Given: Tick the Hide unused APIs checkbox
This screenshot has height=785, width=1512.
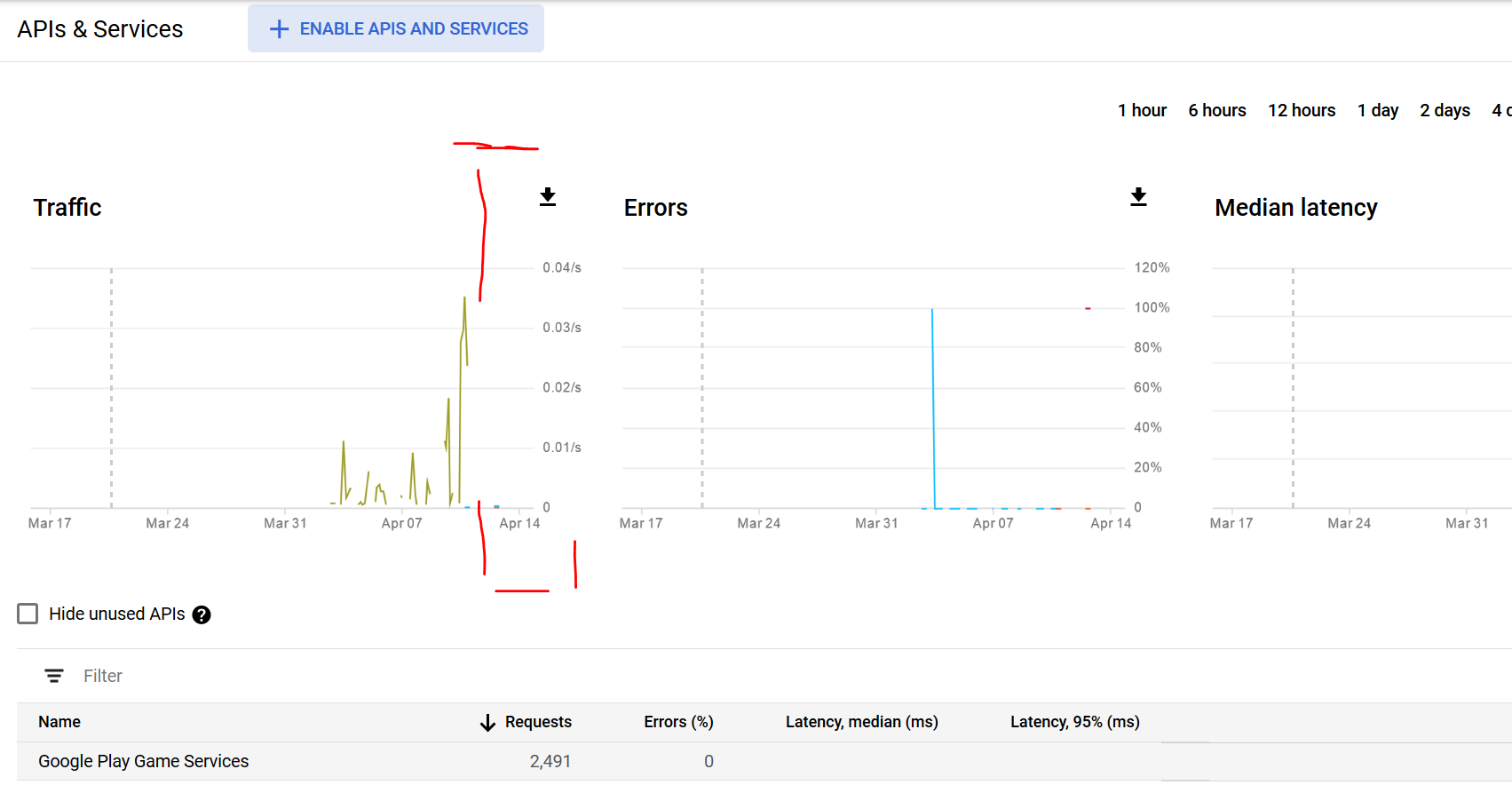Looking at the screenshot, I should tap(28, 614).
